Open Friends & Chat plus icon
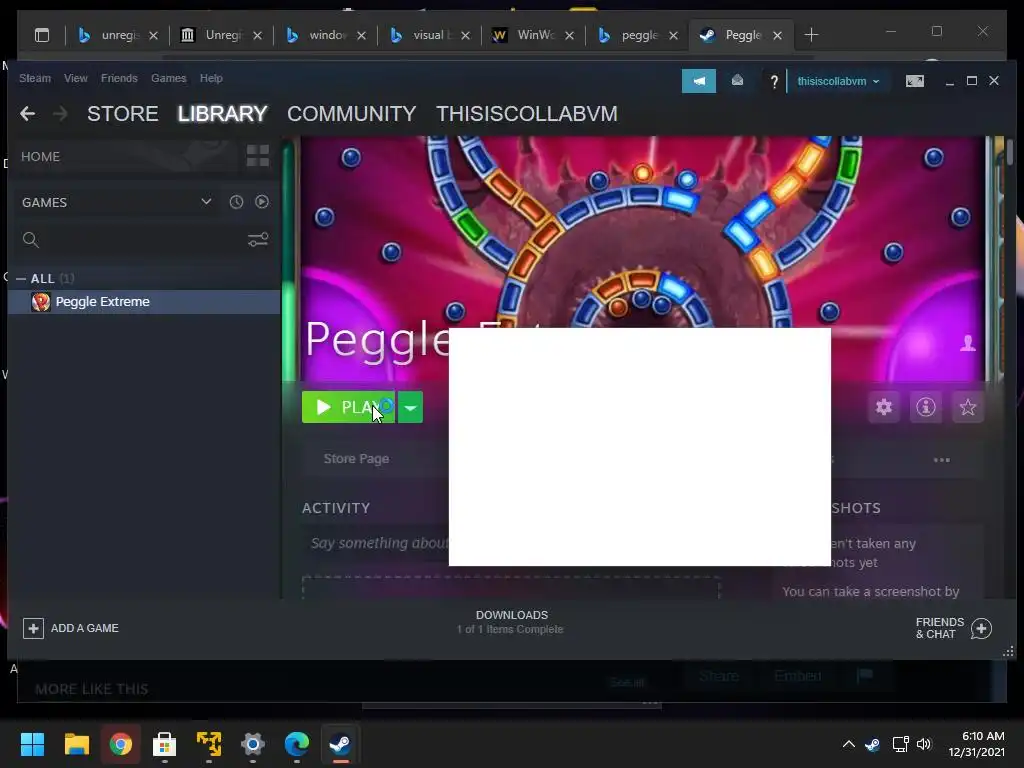1024x768 pixels. click(981, 628)
